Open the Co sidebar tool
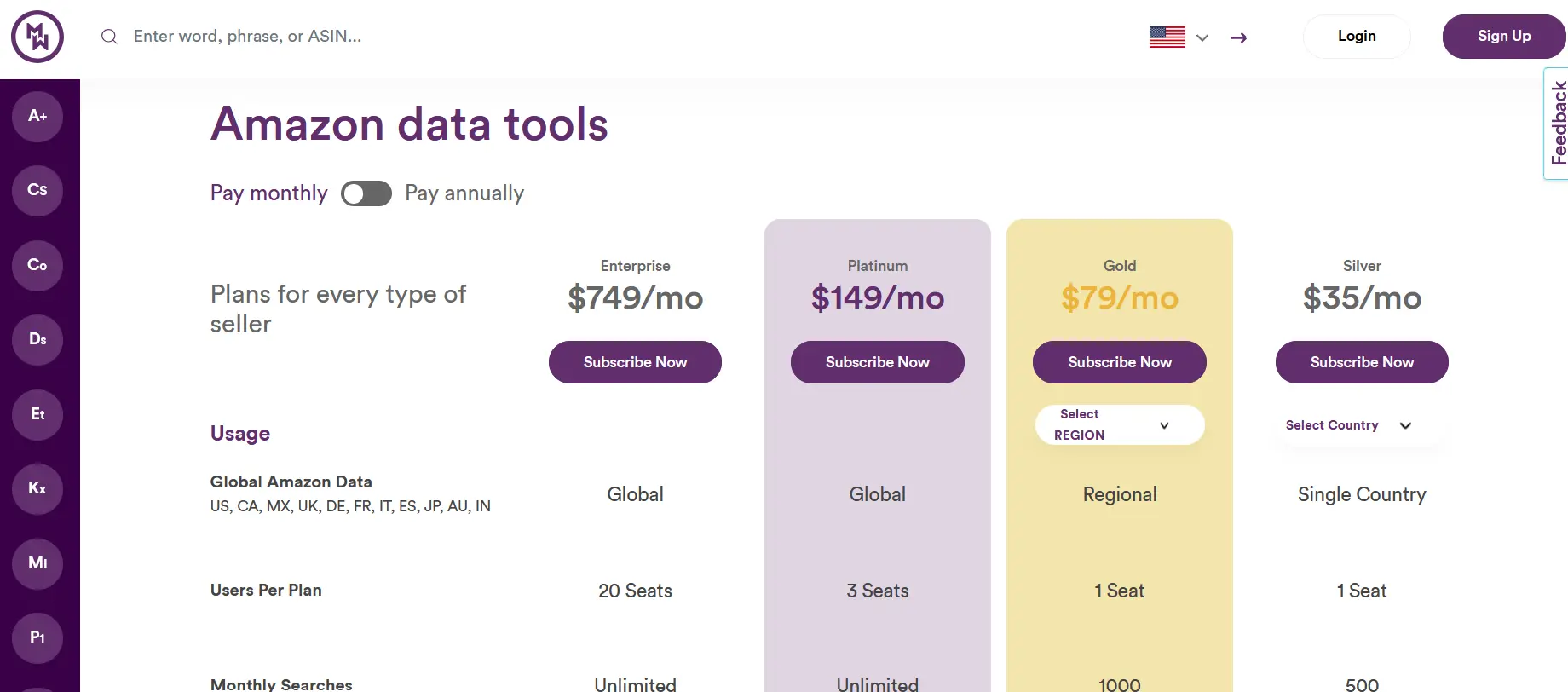The width and height of the screenshot is (1568, 692). pyautogui.click(x=37, y=265)
